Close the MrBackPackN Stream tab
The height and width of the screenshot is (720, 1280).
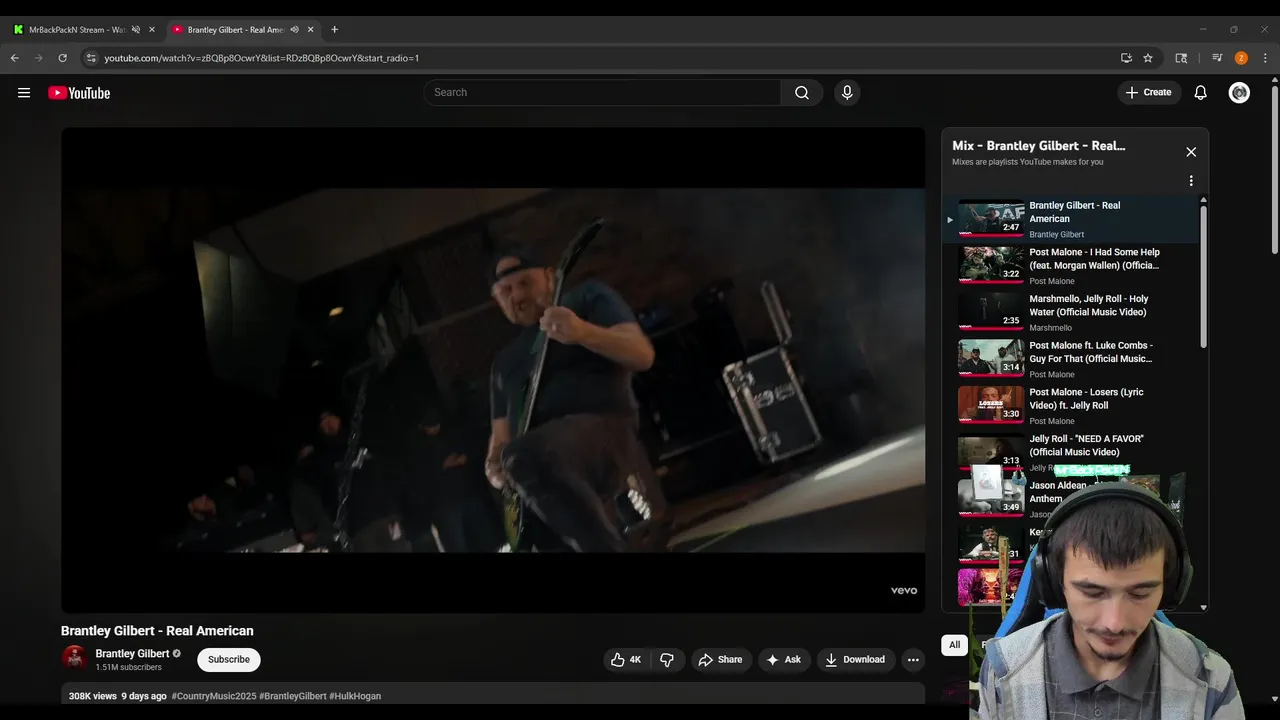coord(152,30)
